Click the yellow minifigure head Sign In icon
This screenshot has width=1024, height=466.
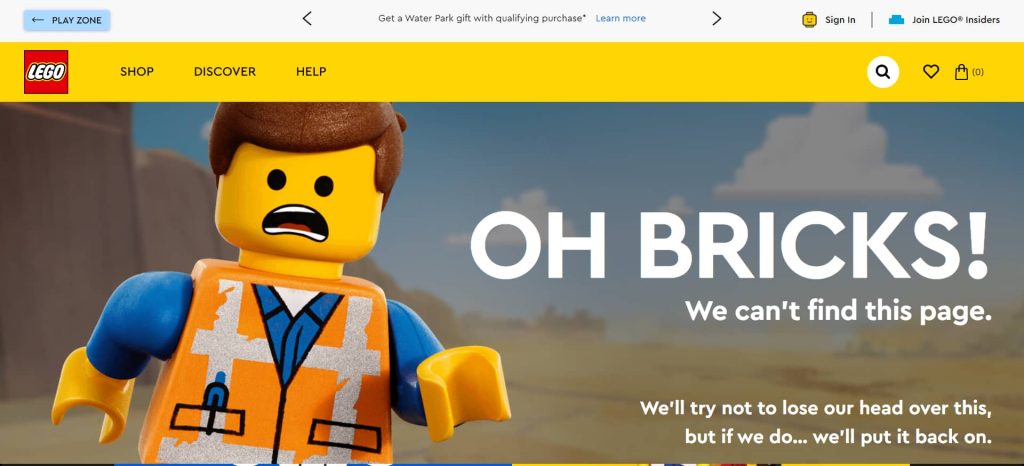click(809, 20)
